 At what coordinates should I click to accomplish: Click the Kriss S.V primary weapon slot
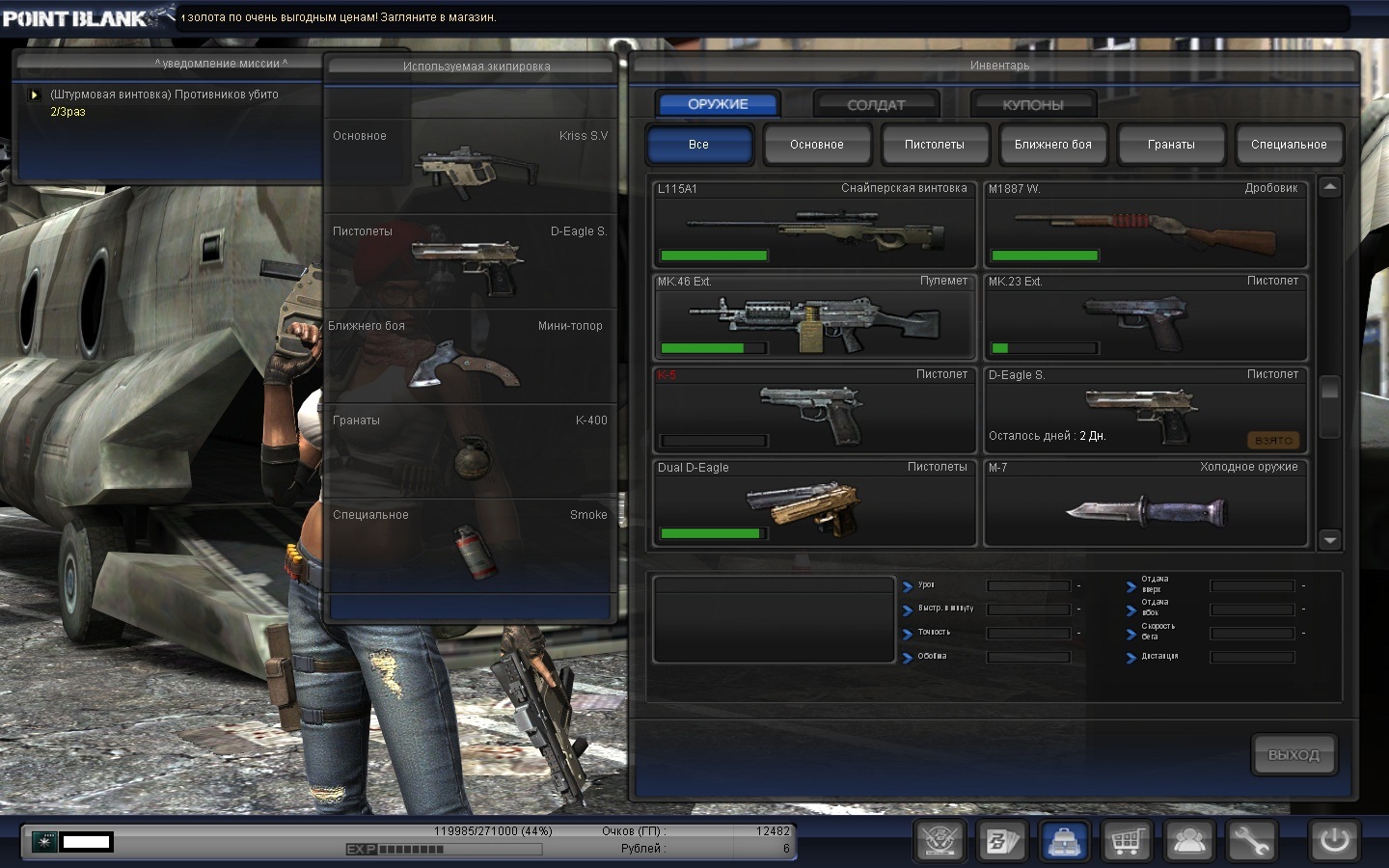coord(470,166)
